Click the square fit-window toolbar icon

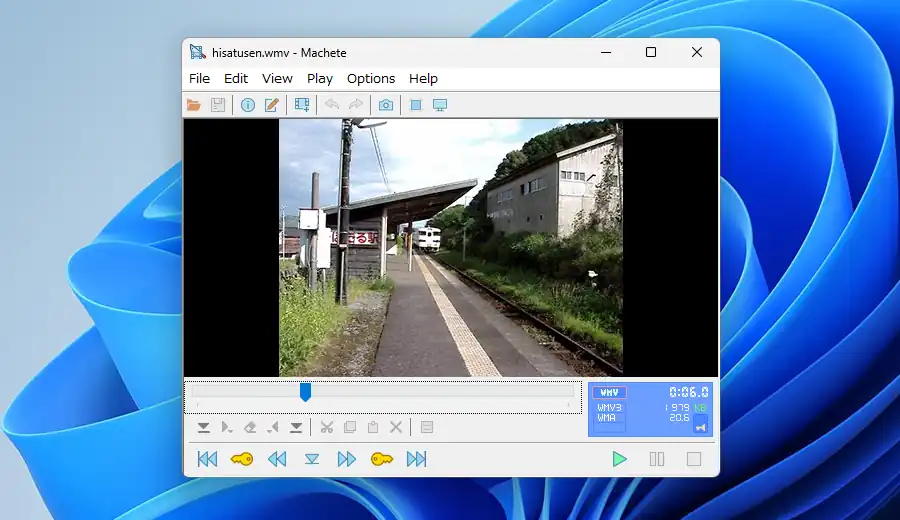point(415,105)
